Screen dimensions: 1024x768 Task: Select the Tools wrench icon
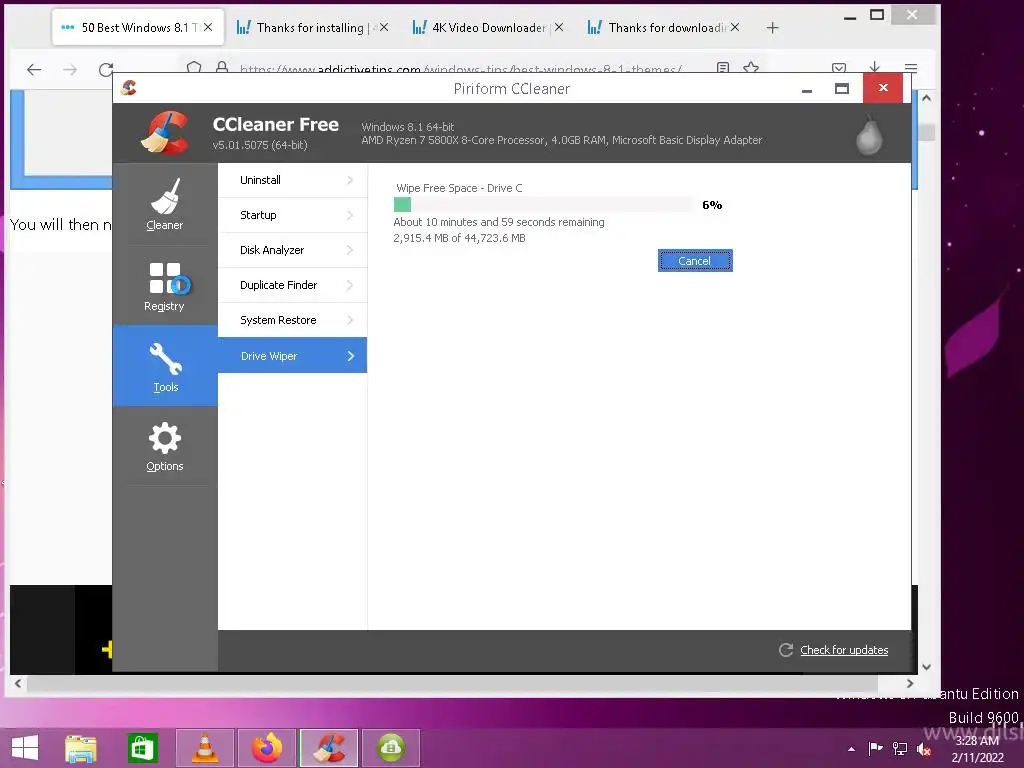tap(165, 359)
